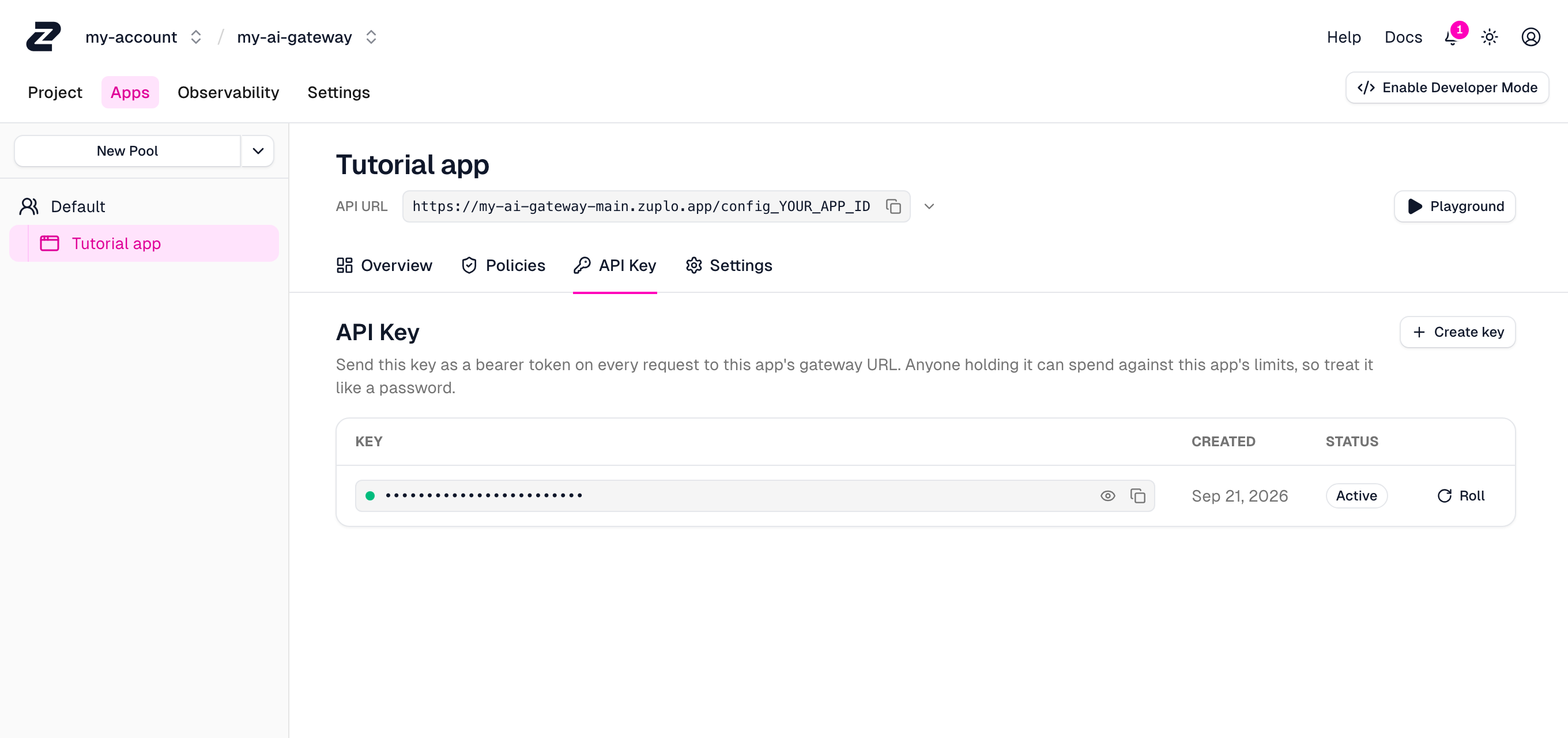
Task: Click the Help link
Action: (x=1343, y=37)
